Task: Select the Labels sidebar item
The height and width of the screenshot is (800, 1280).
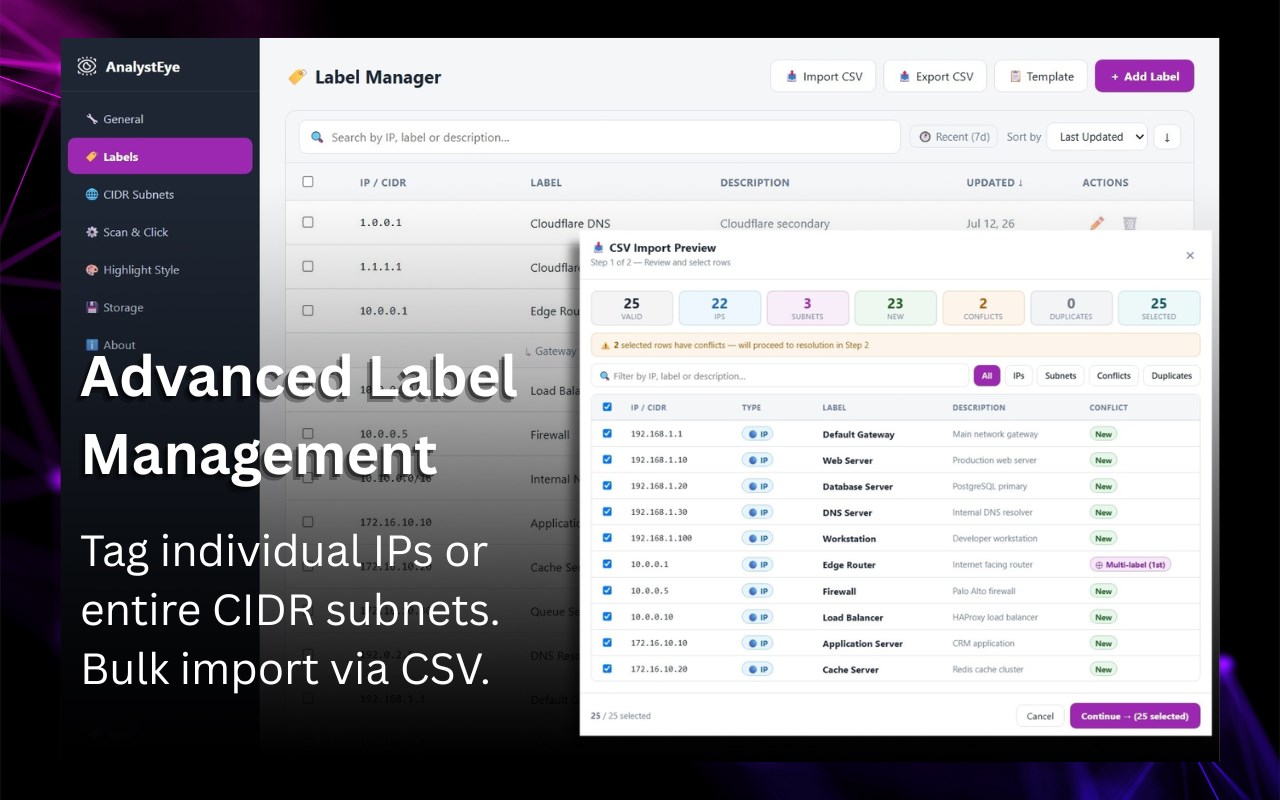Action: (160, 156)
